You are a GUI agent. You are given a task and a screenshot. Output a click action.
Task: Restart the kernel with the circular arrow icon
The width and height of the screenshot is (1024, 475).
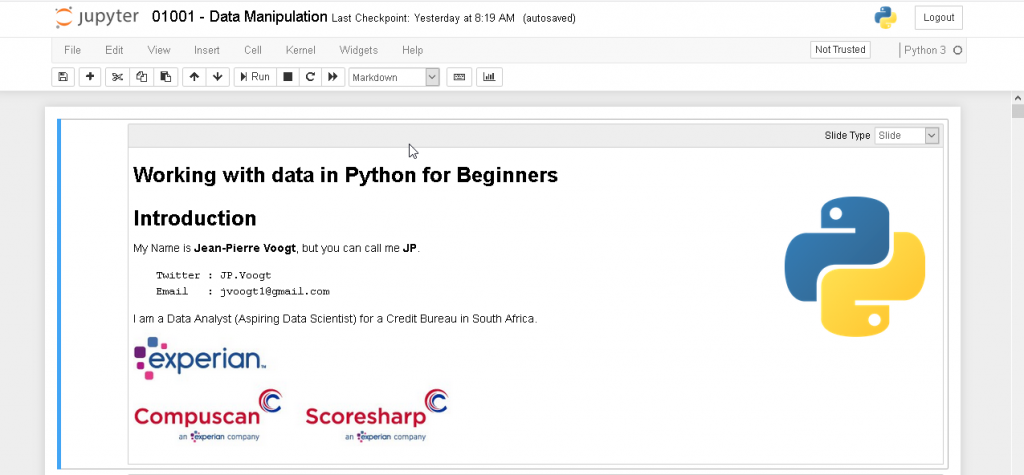310,77
